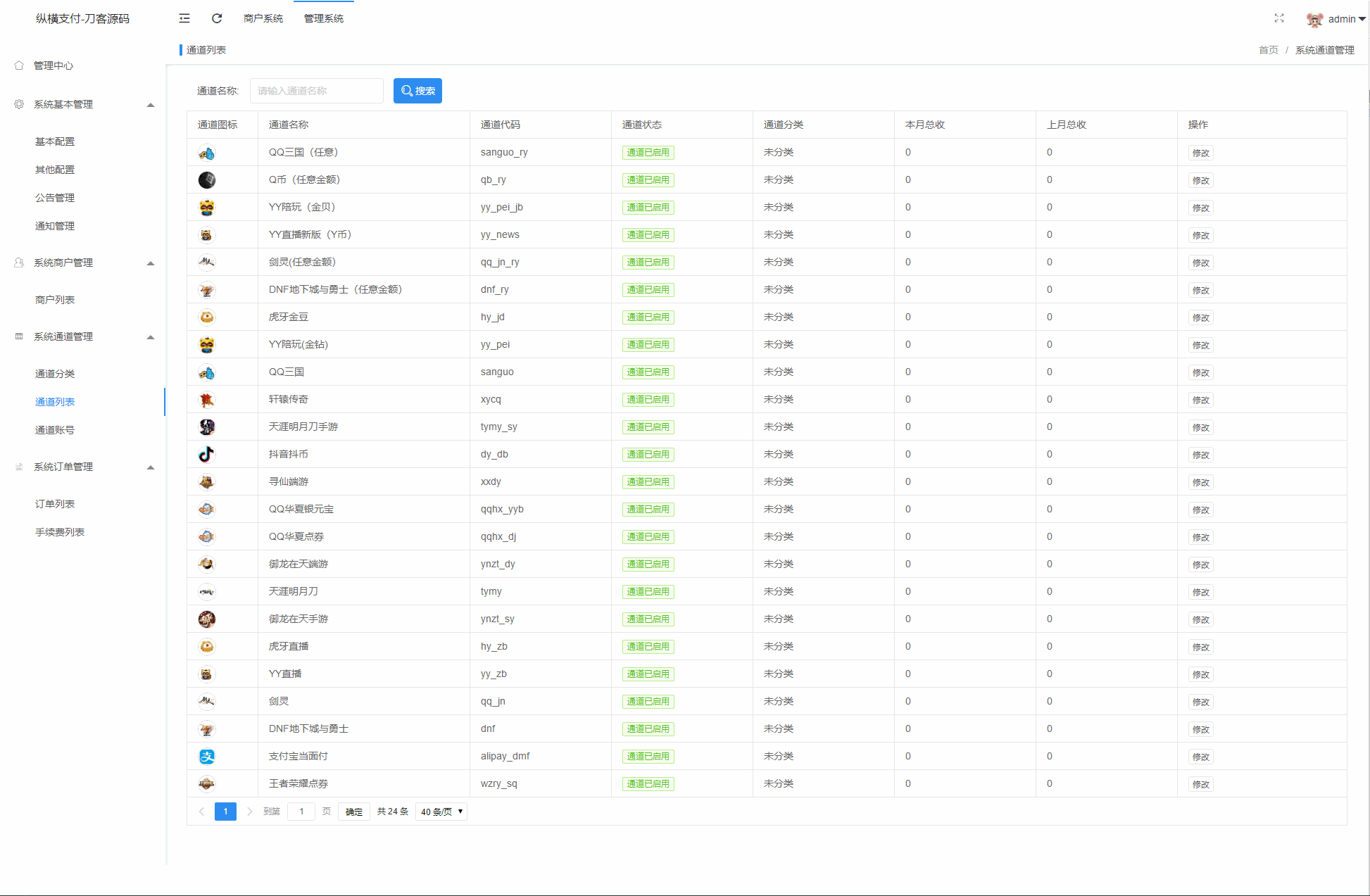The image size is (1370, 896).
Task: Click the admin avatar image
Action: pos(1314,20)
